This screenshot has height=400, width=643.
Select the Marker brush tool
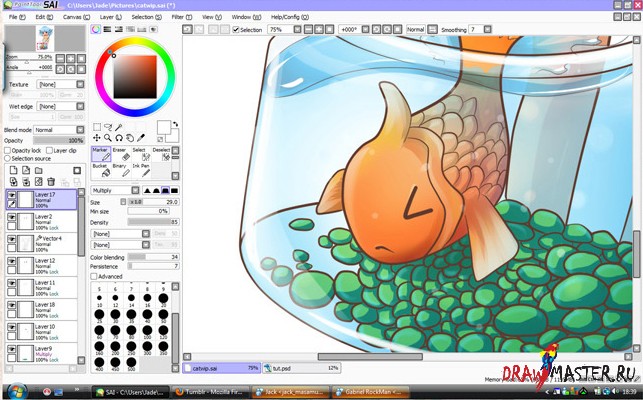(101, 155)
